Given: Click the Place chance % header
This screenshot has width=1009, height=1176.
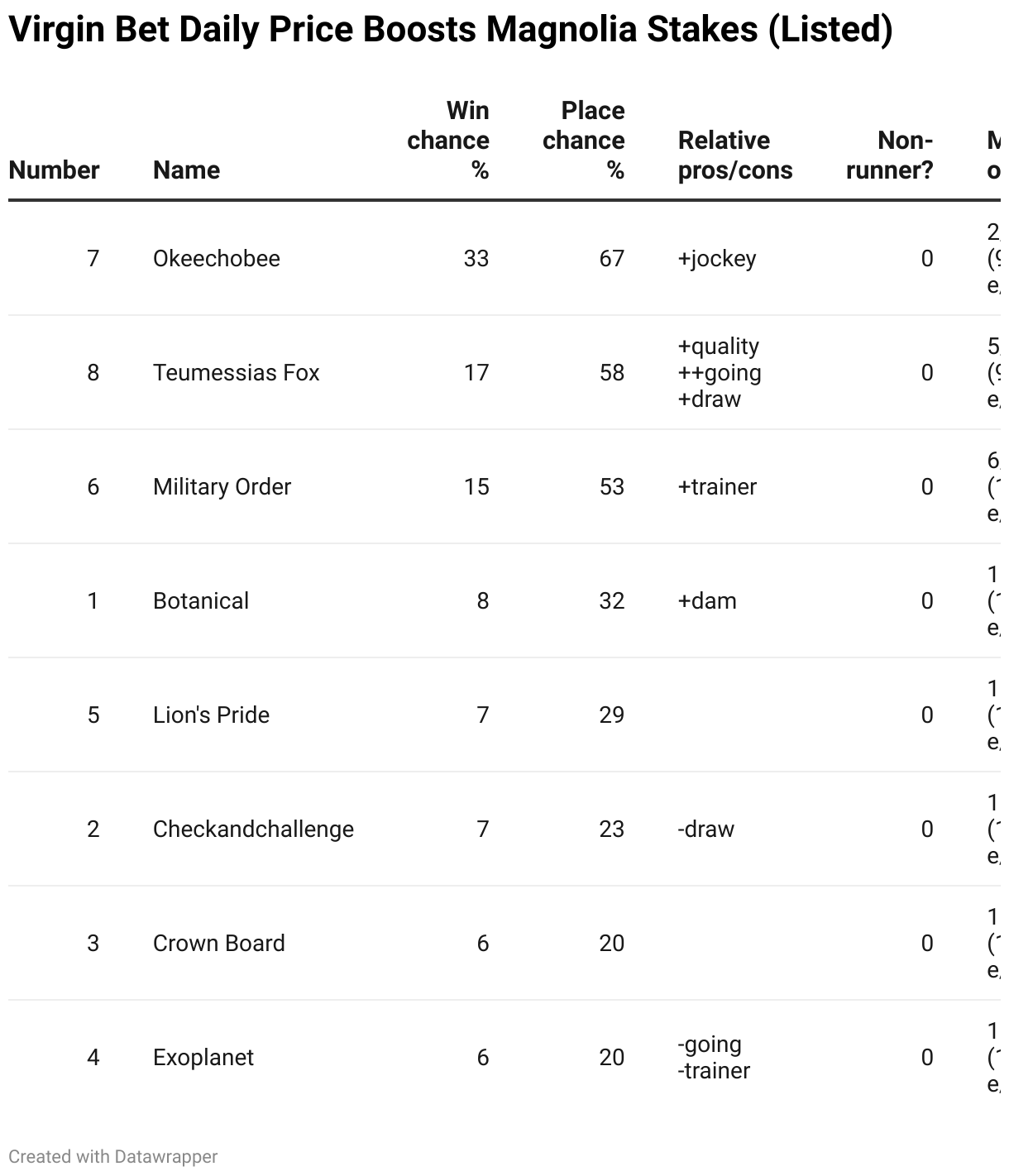Looking at the screenshot, I should click(x=584, y=141).
